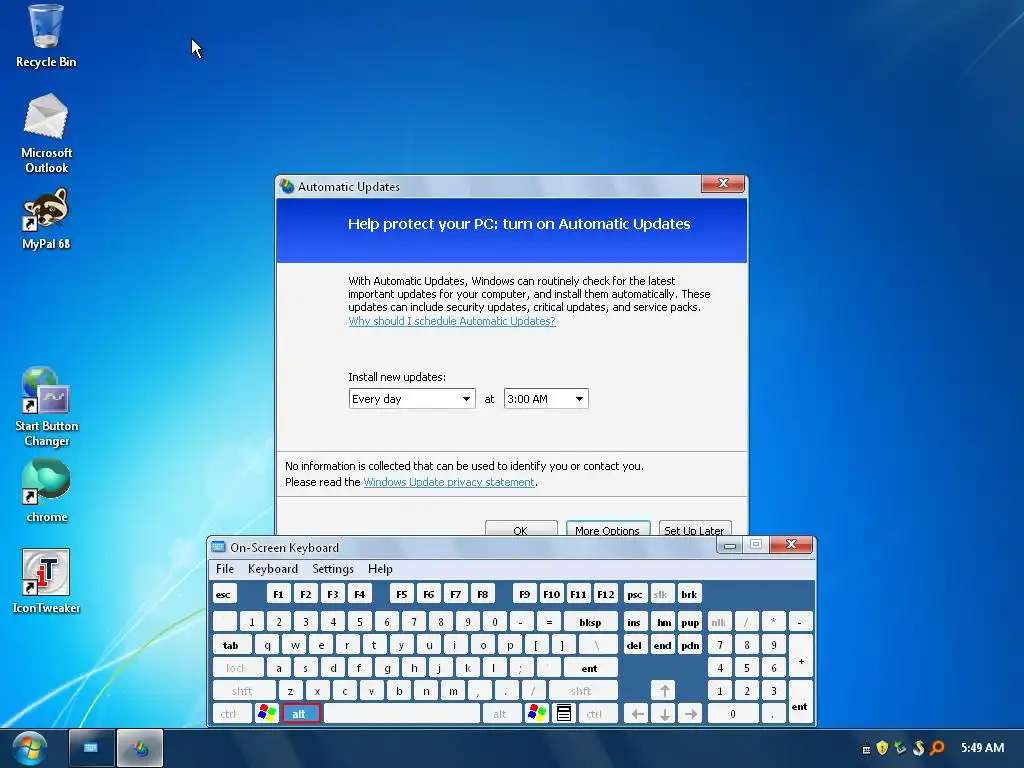This screenshot has height=768, width=1024.
Task: Open the Start menu orb
Action: (x=29, y=748)
